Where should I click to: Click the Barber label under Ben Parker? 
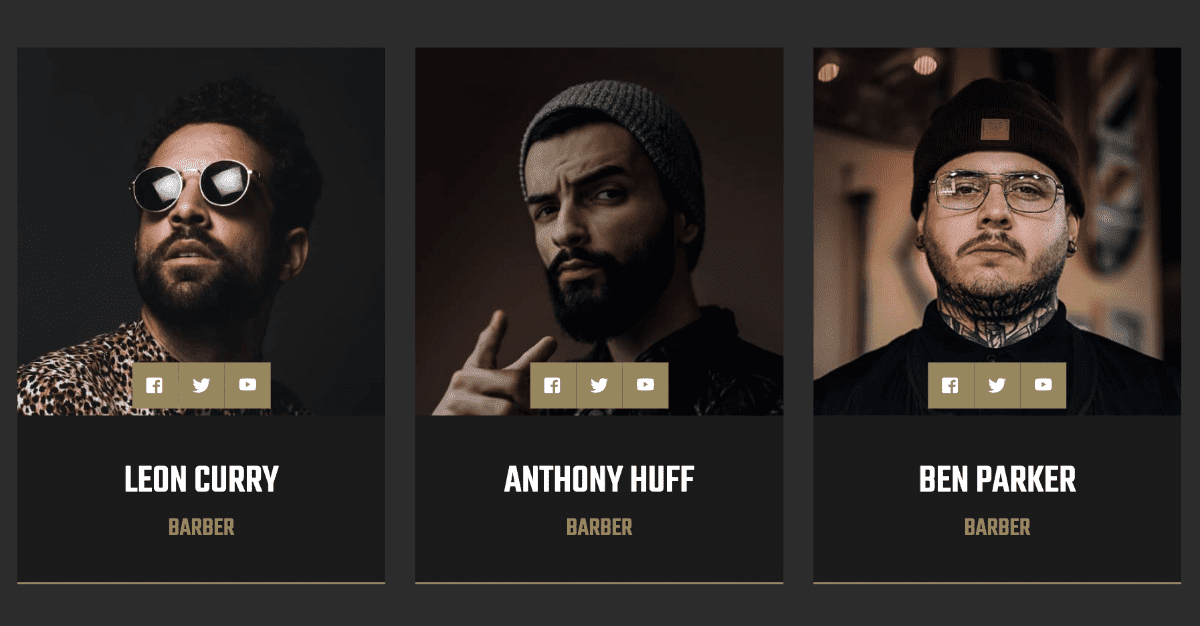click(x=997, y=527)
